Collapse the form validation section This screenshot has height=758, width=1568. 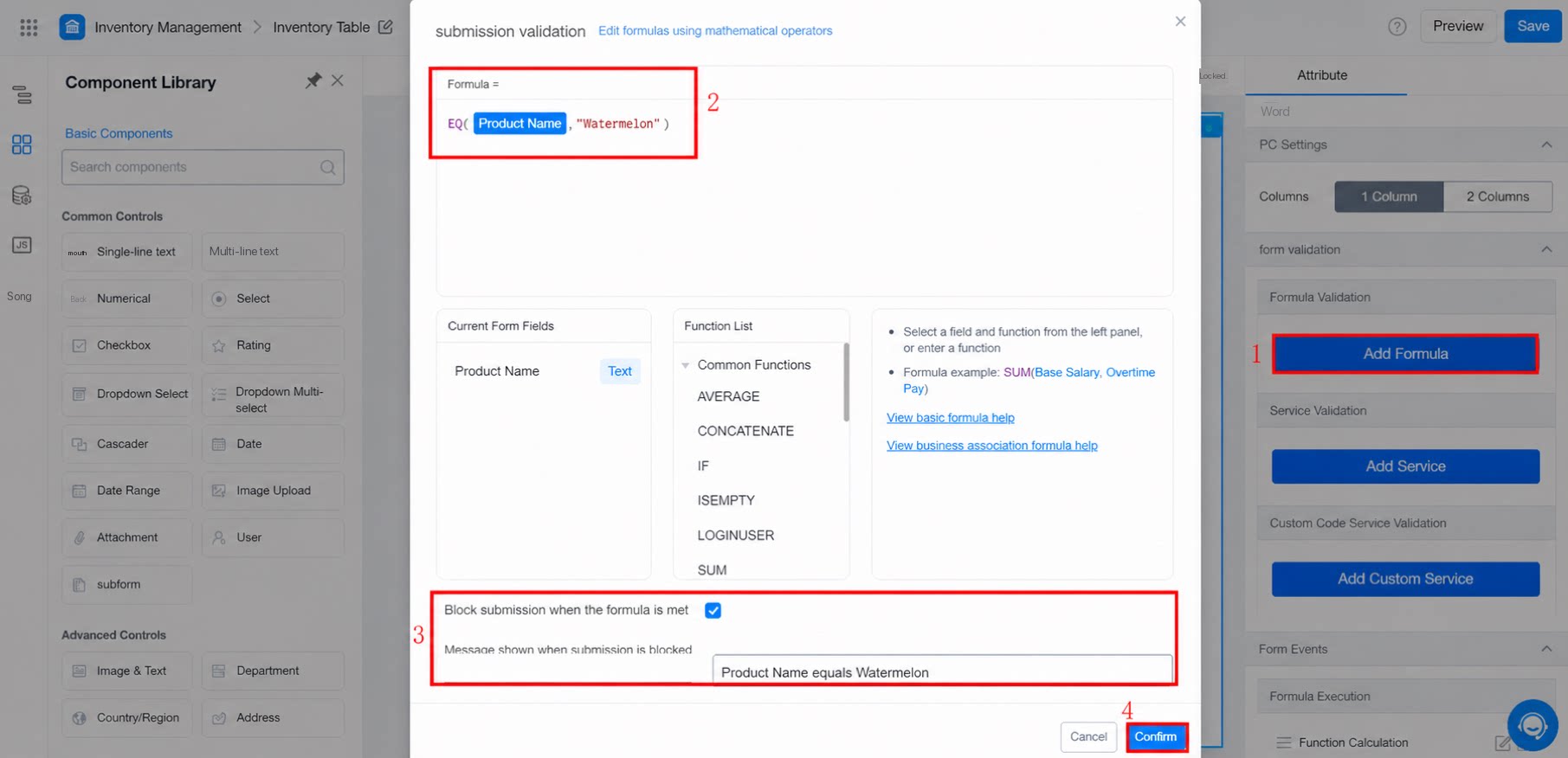pos(1546,249)
